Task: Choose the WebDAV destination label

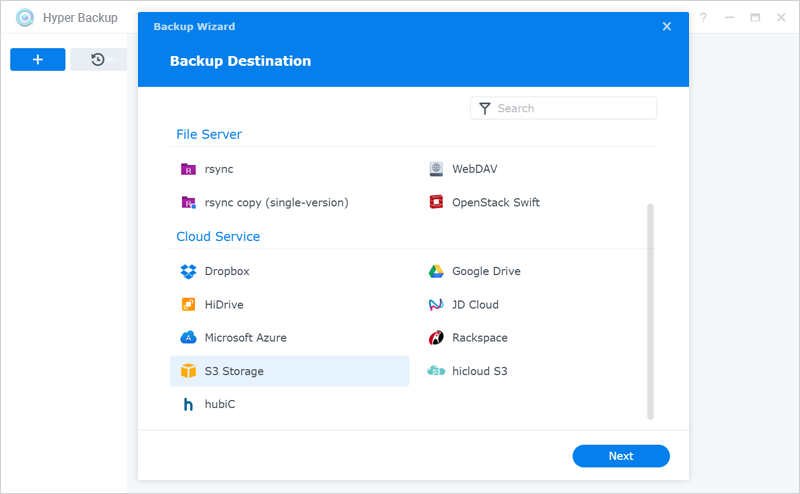Action: pyautogui.click(x=474, y=169)
